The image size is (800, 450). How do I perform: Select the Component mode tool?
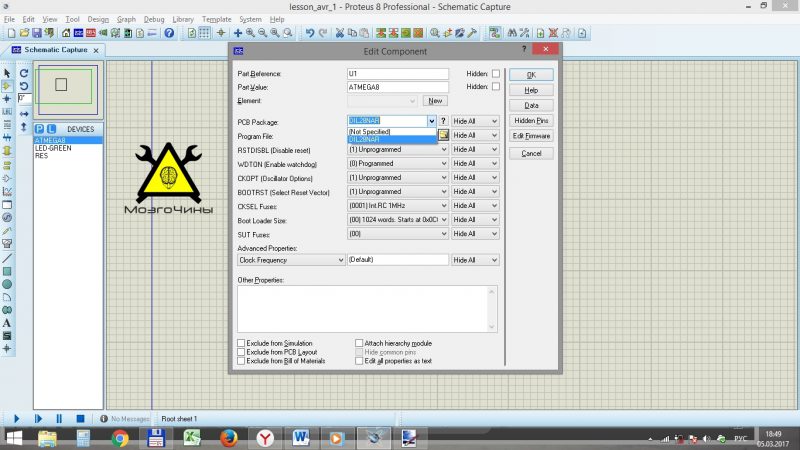(7, 86)
